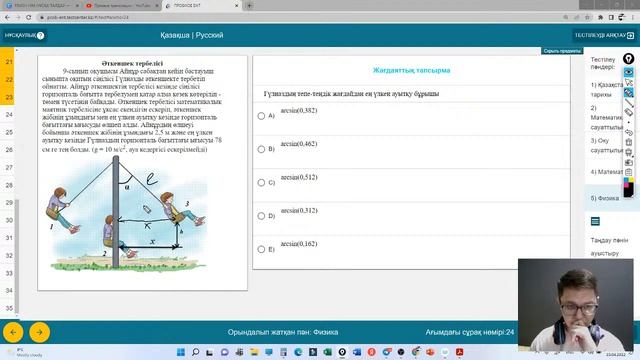
Task: Click Тестілеуді аяқтау finish test button
Action: (x=604, y=36)
